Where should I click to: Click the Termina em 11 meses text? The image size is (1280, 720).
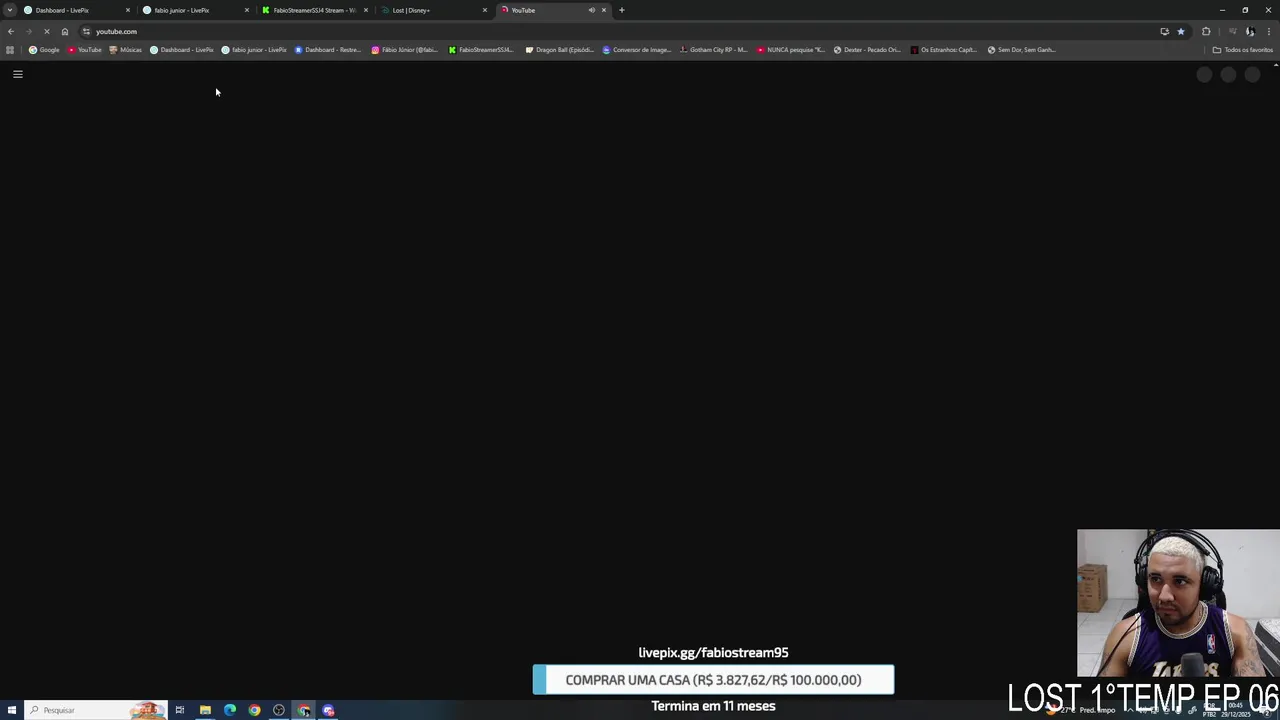click(713, 705)
